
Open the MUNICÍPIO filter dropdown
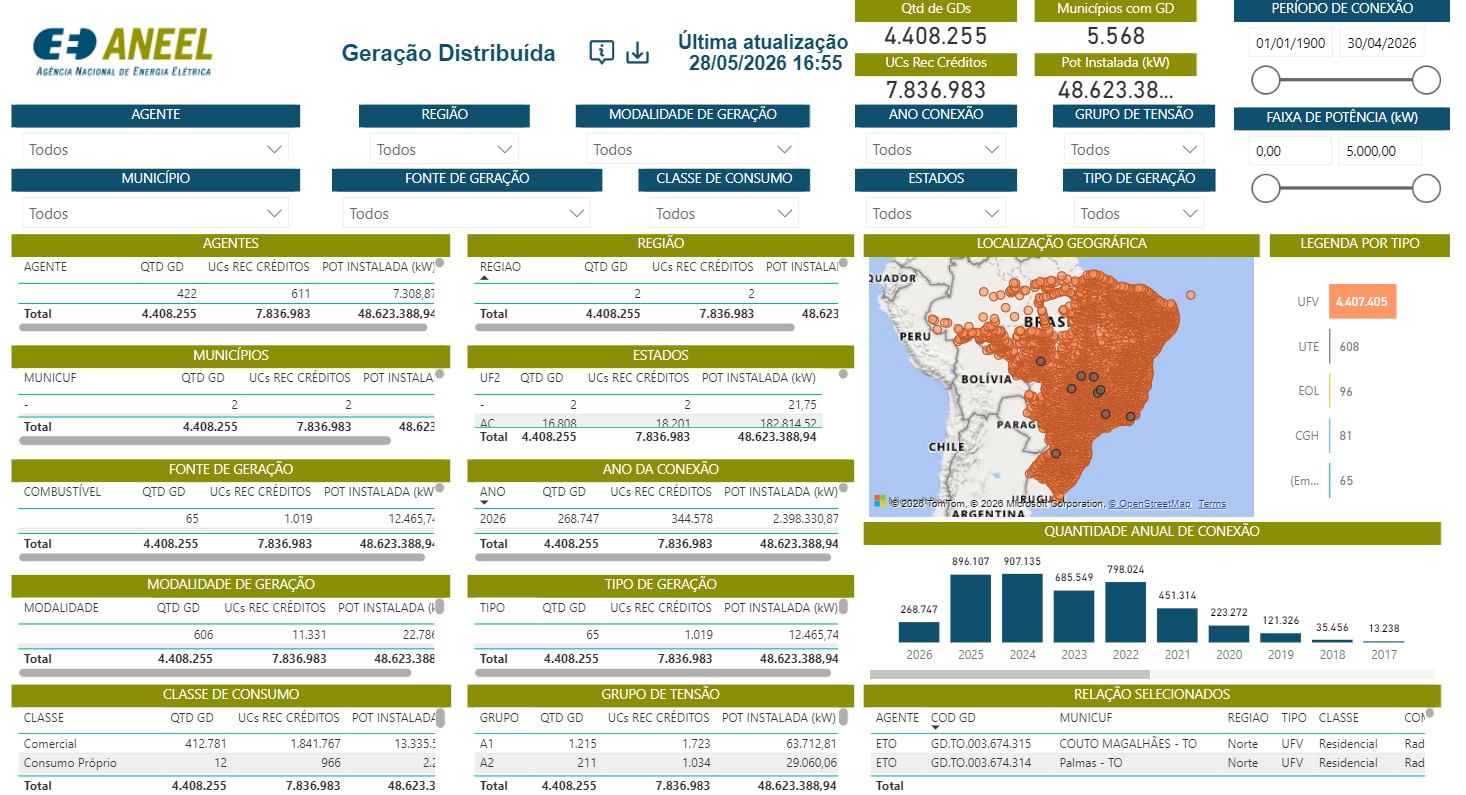(x=155, y=214)
